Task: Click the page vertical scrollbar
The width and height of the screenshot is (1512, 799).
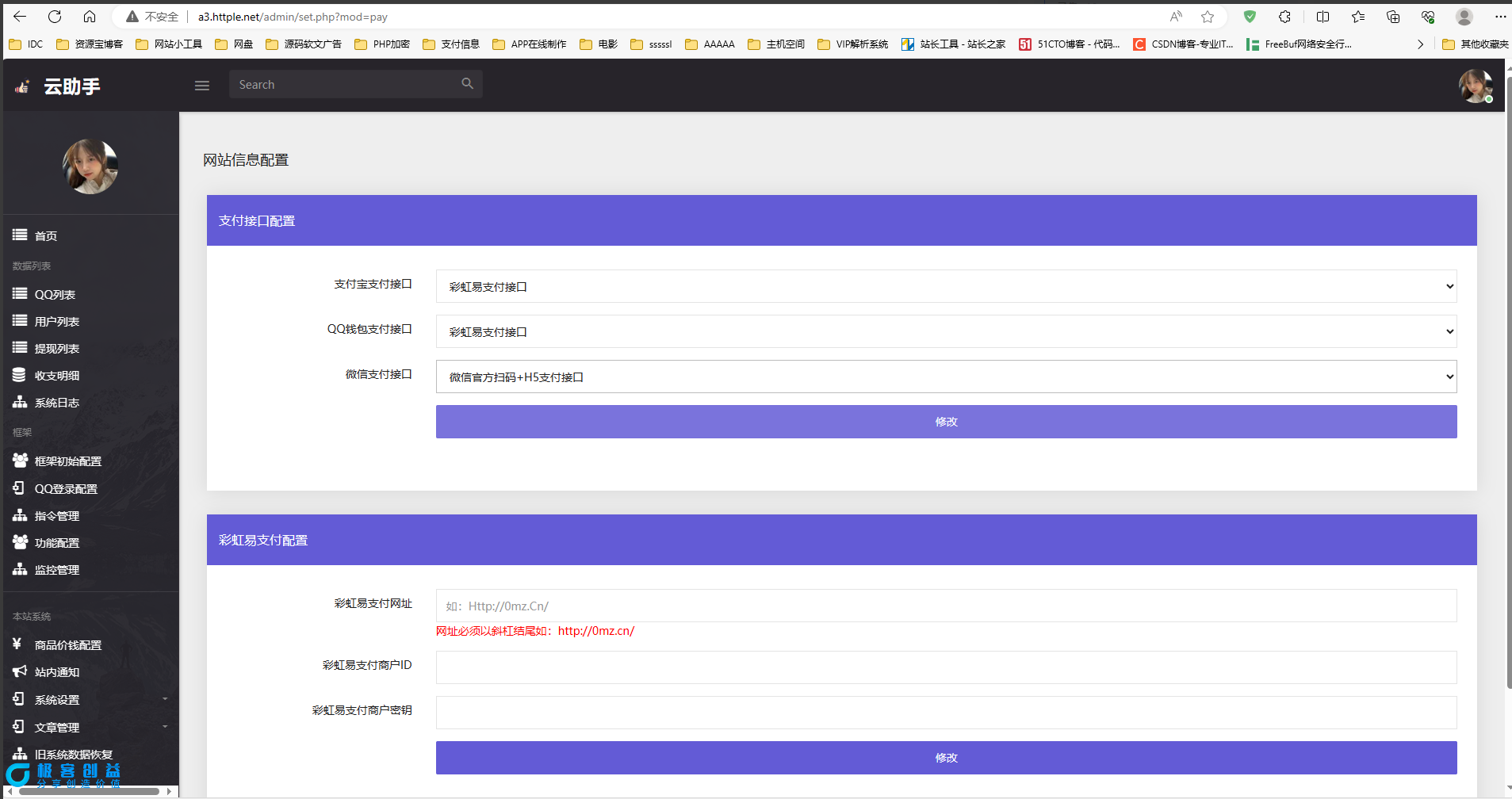Action: click(x=1506, y=396)
